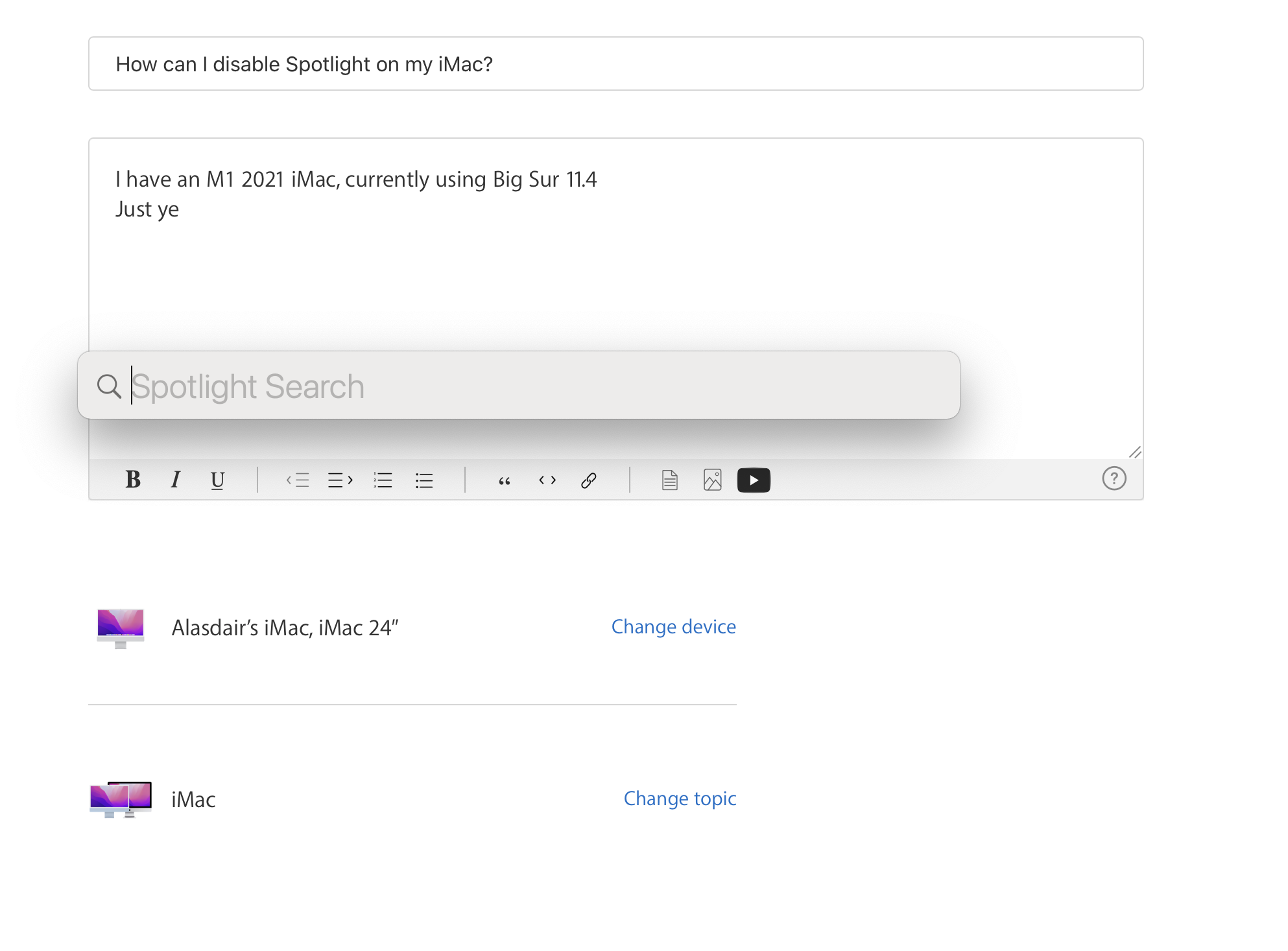The width and height of the screenshot is (1288, 951).
Task: Insert a code block
Action: coord(547,480)
